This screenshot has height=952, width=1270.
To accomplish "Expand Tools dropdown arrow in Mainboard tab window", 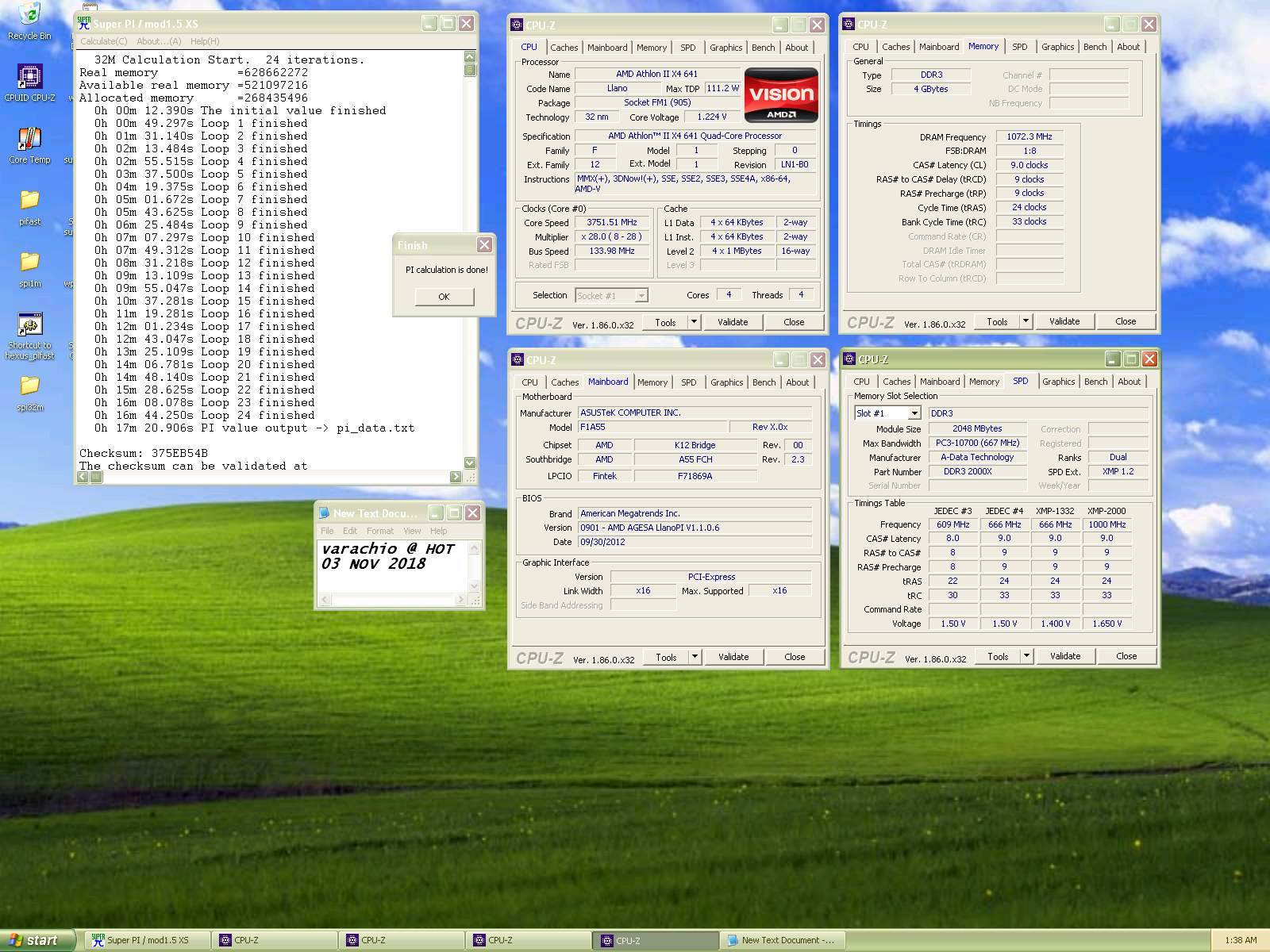I will point(695,657).
